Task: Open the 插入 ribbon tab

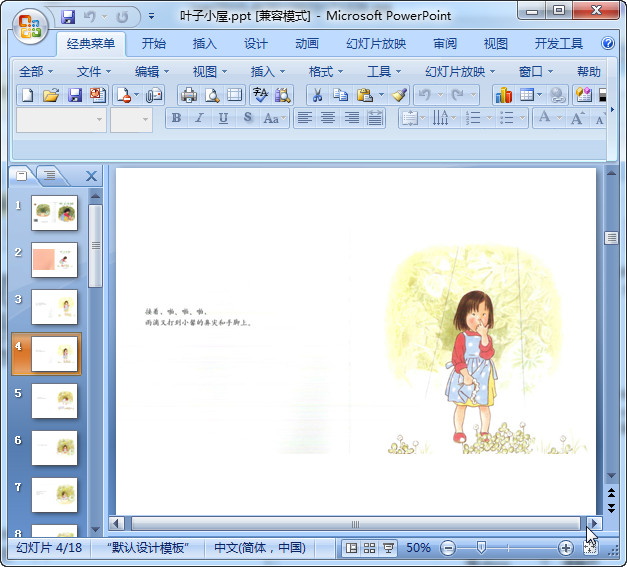Action: 205,44
